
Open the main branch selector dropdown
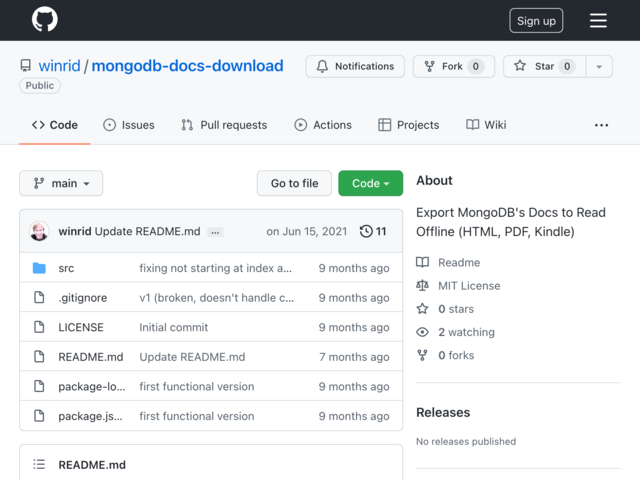[x=61, y=183]
